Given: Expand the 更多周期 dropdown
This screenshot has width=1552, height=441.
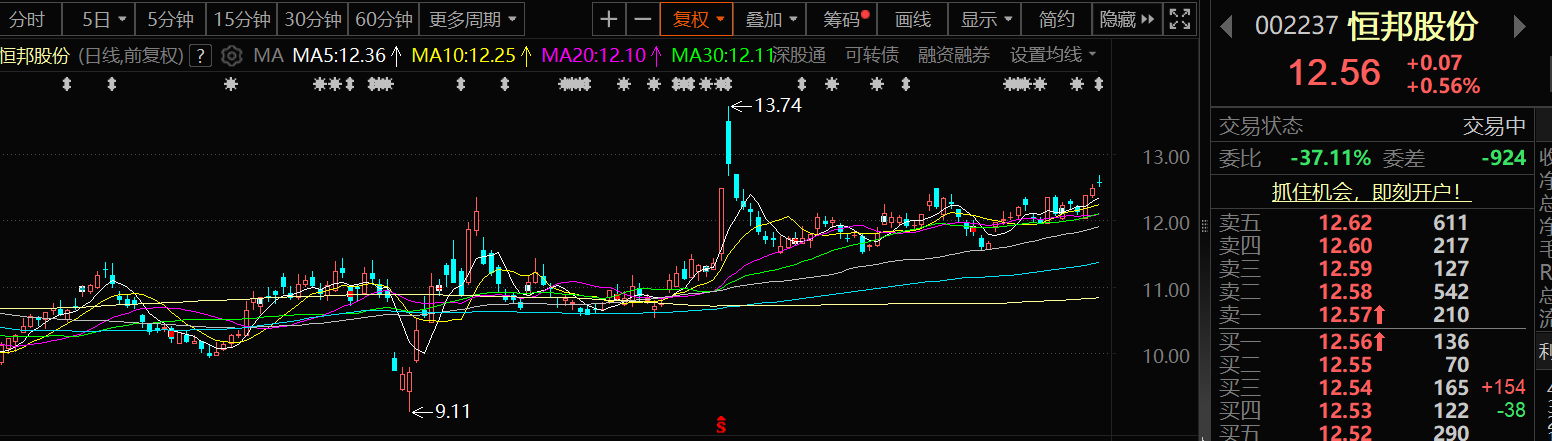Looking at the screenshot, I should 473,18.
